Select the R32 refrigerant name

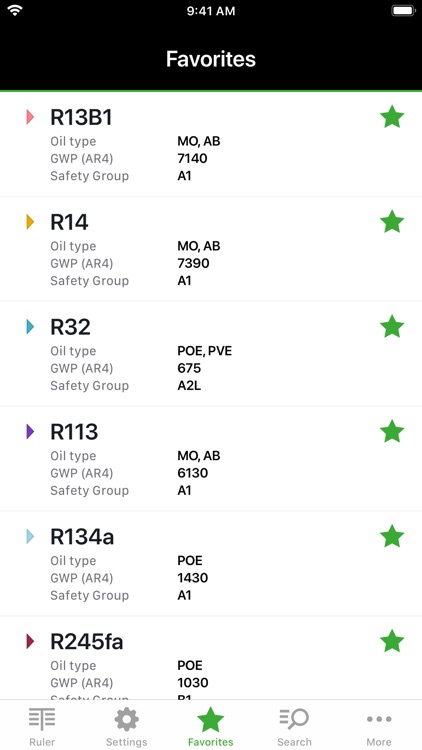click(70, 327)
